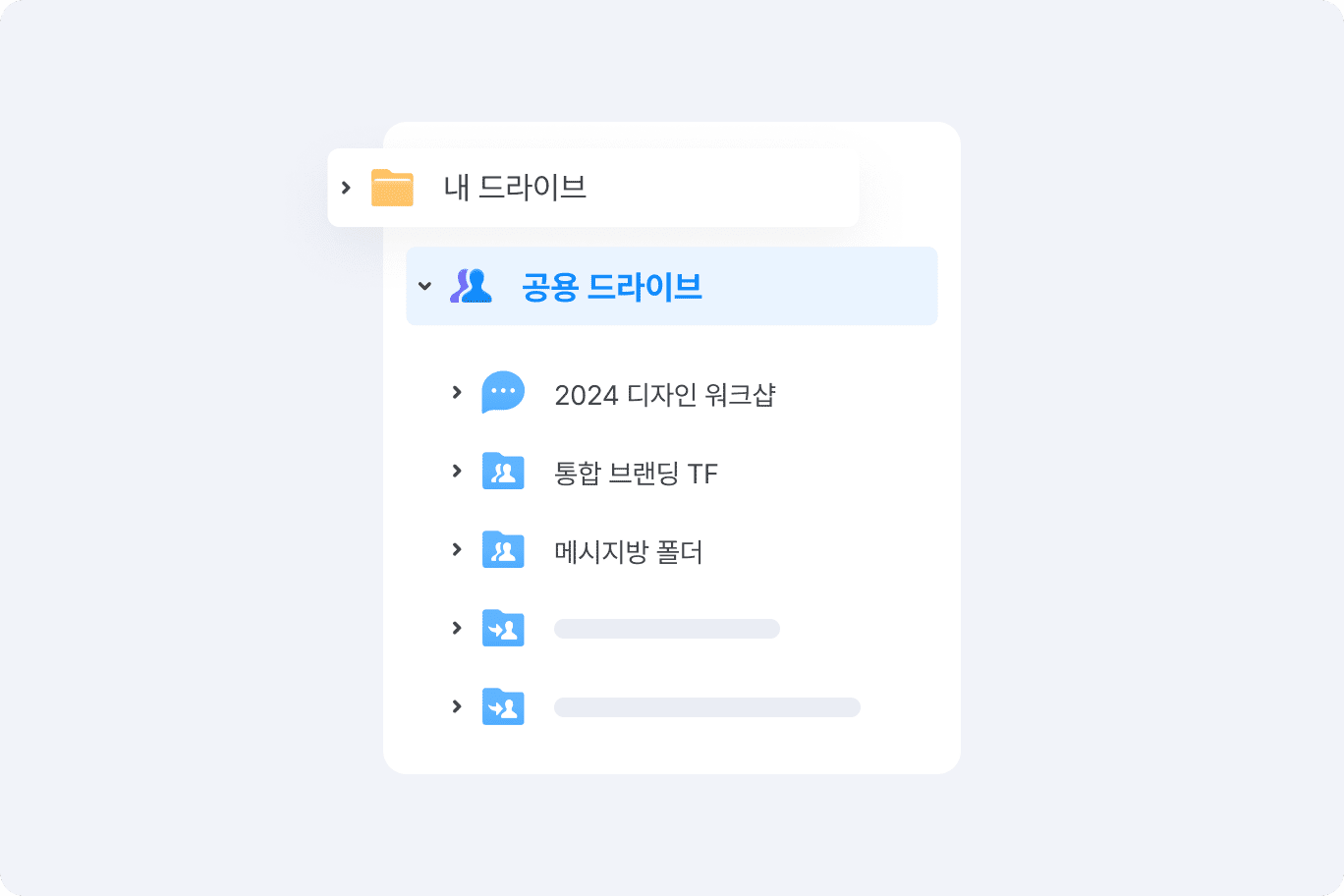1344x896 pixels.
Task: Expand the 메시지방 폴더 item
Action: [x=457, y=550]
